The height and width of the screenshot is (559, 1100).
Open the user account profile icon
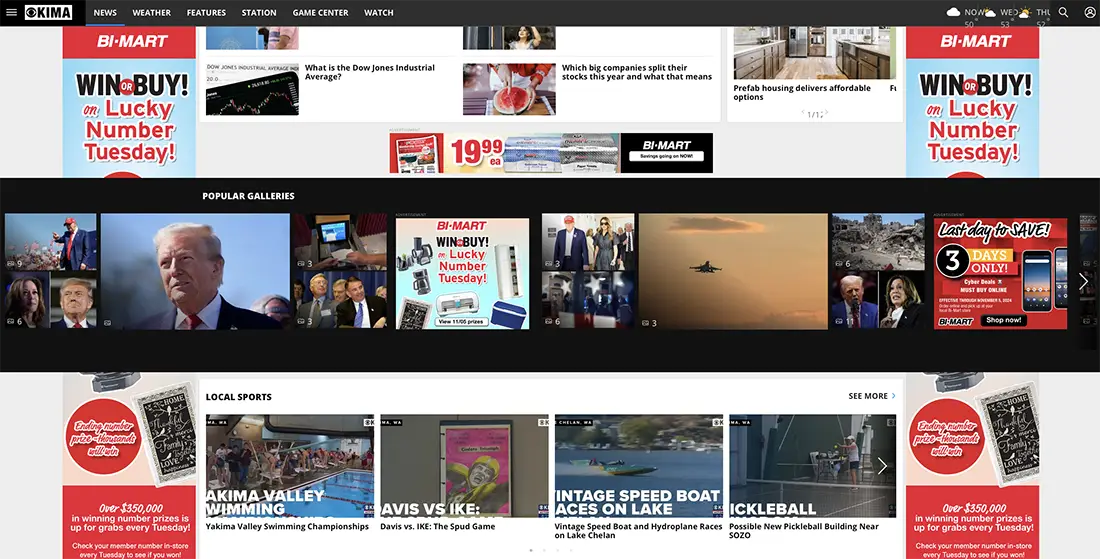point(1089,12)
